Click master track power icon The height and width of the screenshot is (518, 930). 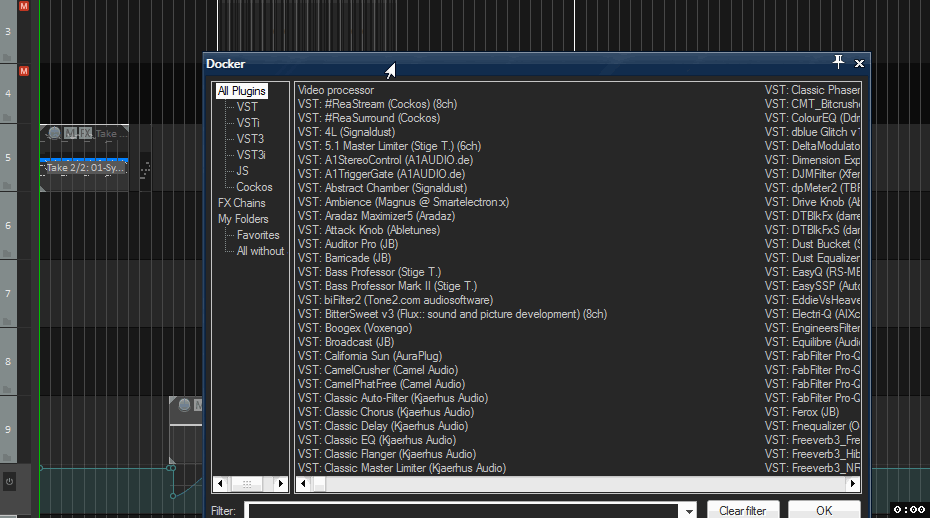(9, 481)
